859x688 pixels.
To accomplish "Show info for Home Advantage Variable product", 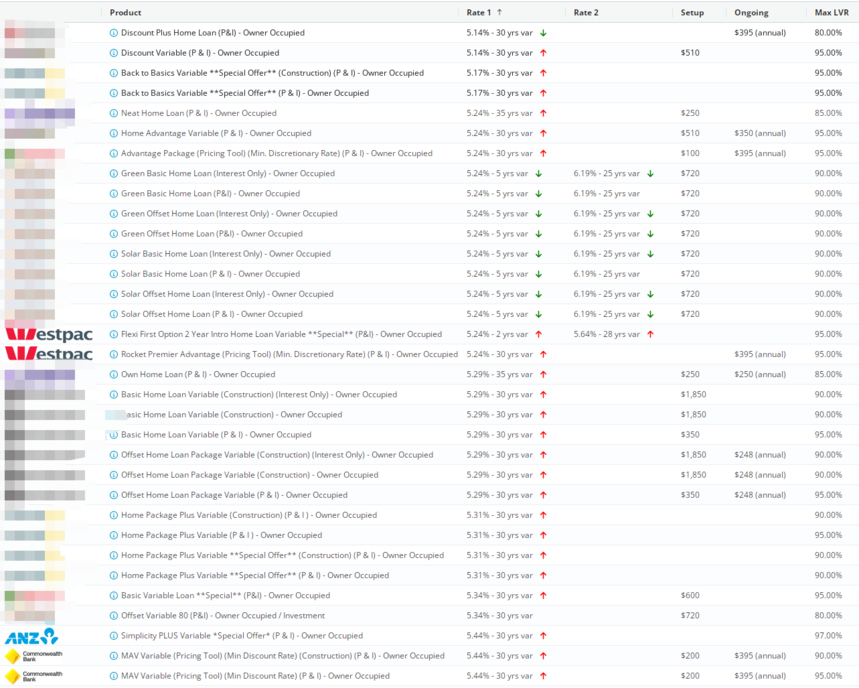I will coord(113,134).
